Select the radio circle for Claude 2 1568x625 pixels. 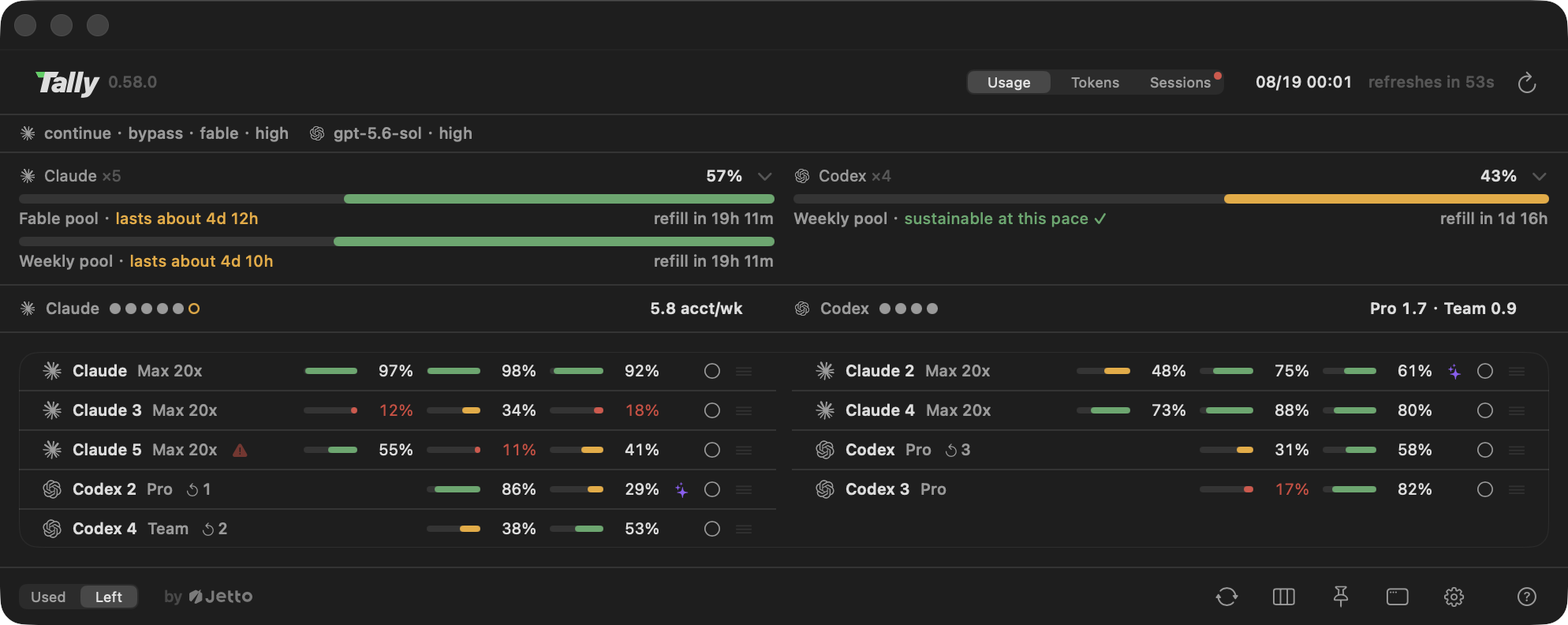click(x=1485, y=371)
